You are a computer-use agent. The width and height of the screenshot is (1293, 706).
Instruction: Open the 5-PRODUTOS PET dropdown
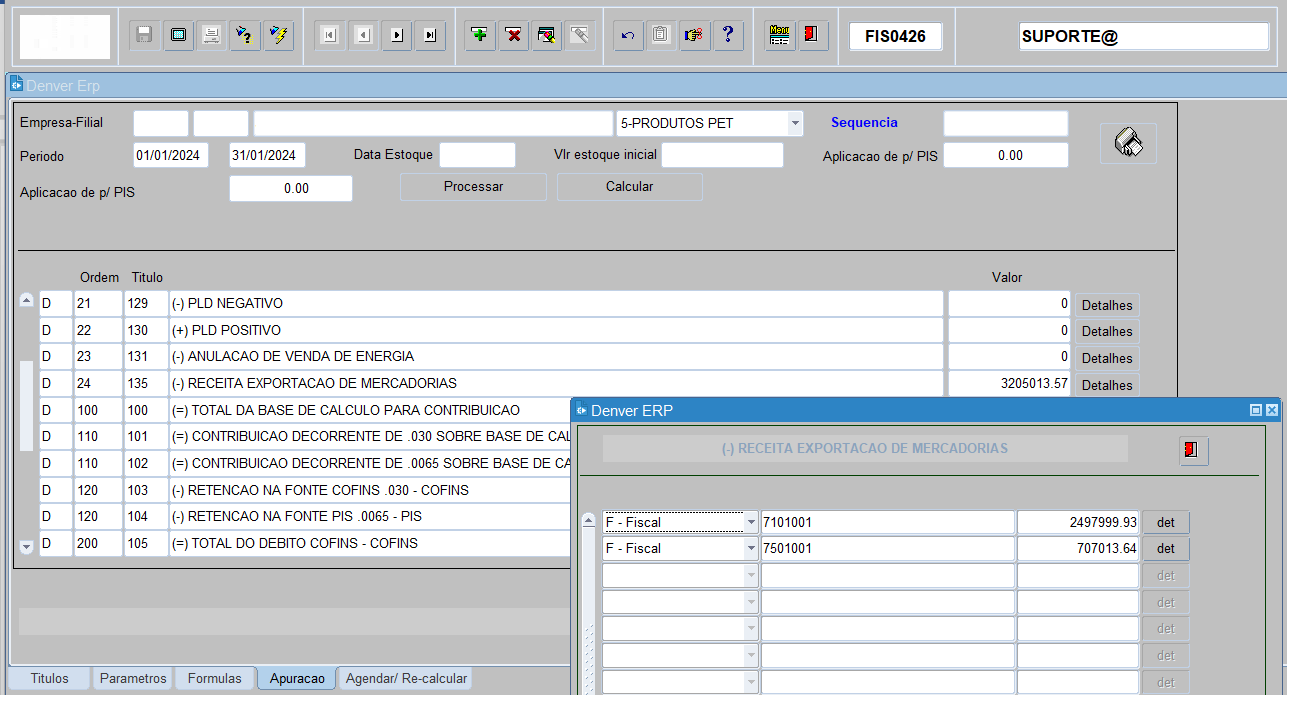coord(795,124)
